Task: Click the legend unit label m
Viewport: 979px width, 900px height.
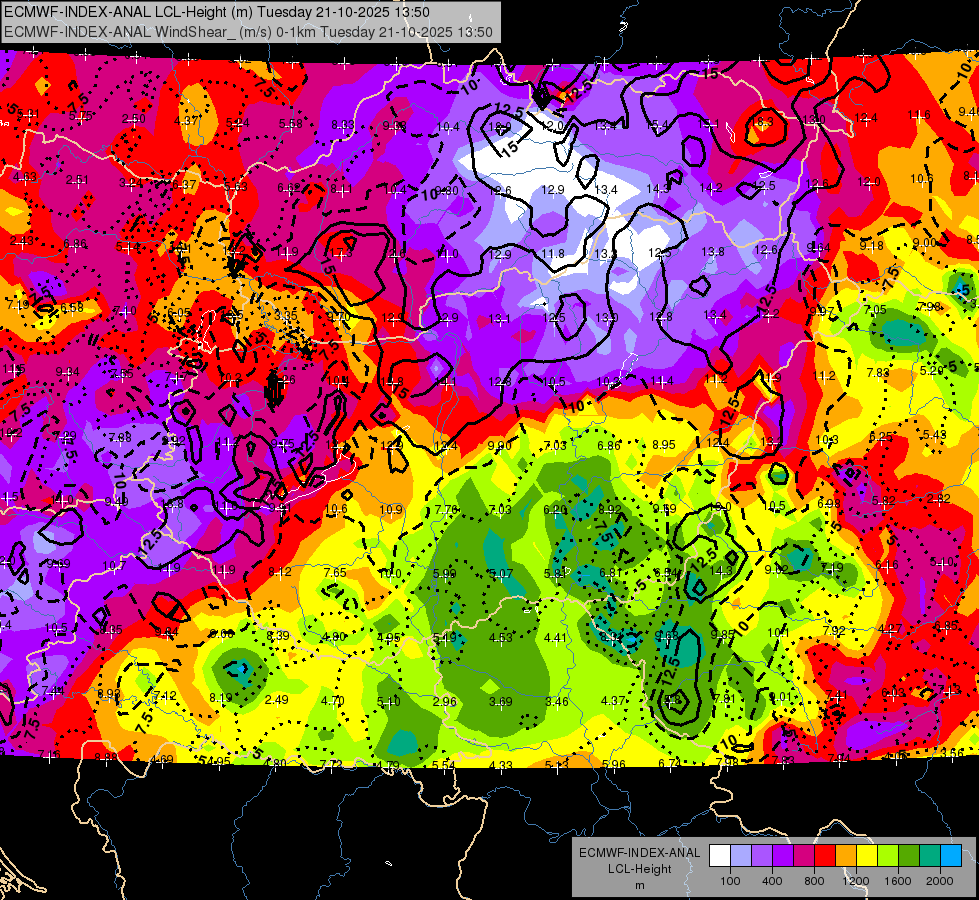Action: [x=639, y=885]
